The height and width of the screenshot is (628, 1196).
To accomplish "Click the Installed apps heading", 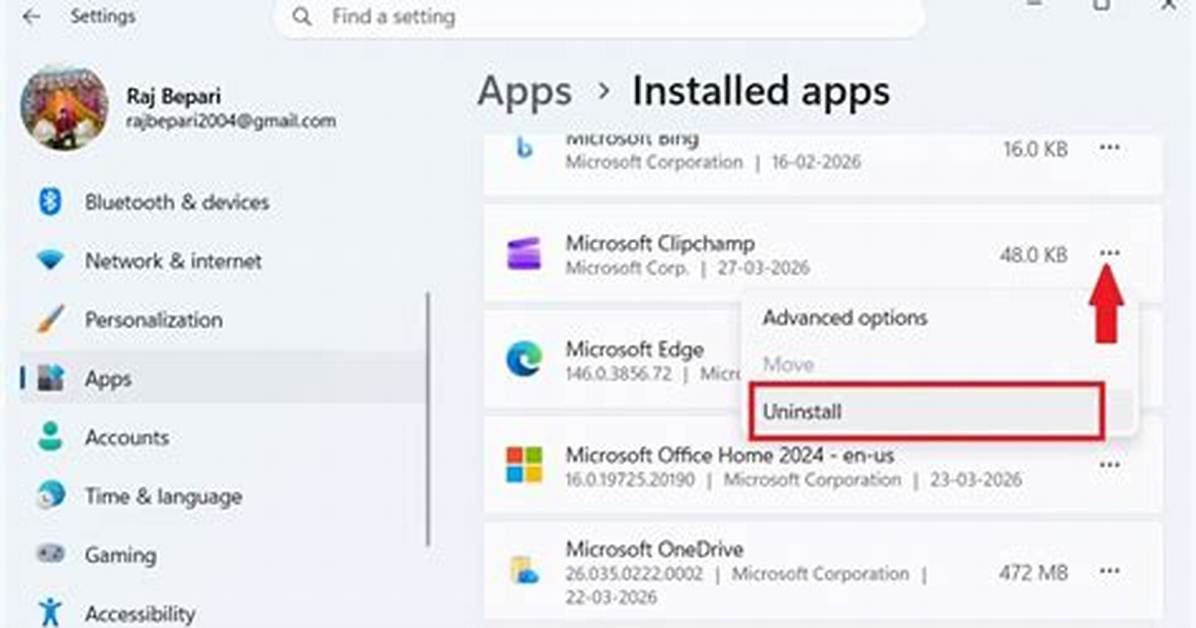I will pos(760,92).
